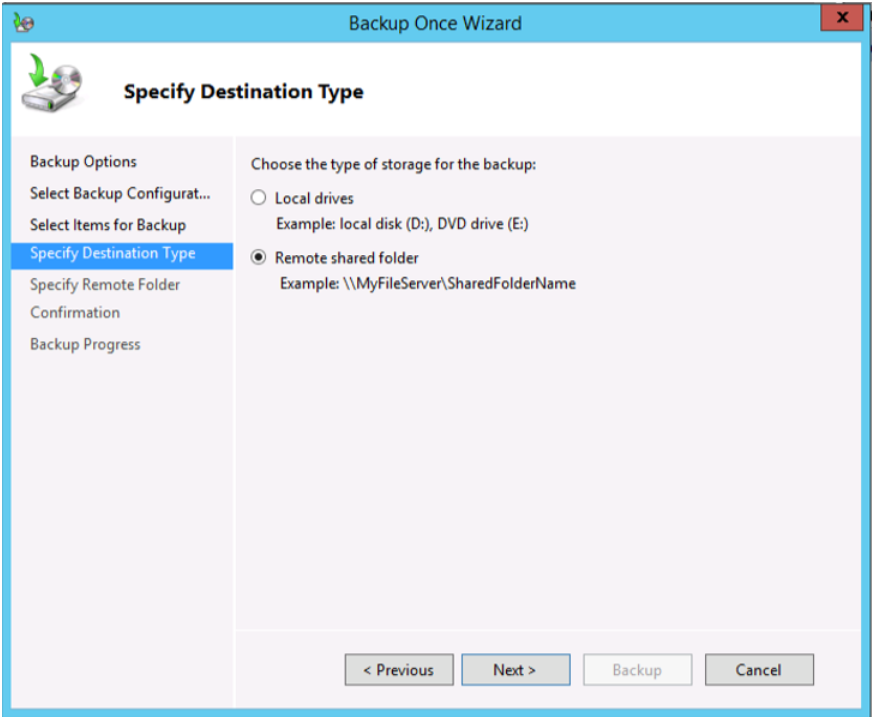
Task: Go to the Backup Options step
Action: coord(83,162)
